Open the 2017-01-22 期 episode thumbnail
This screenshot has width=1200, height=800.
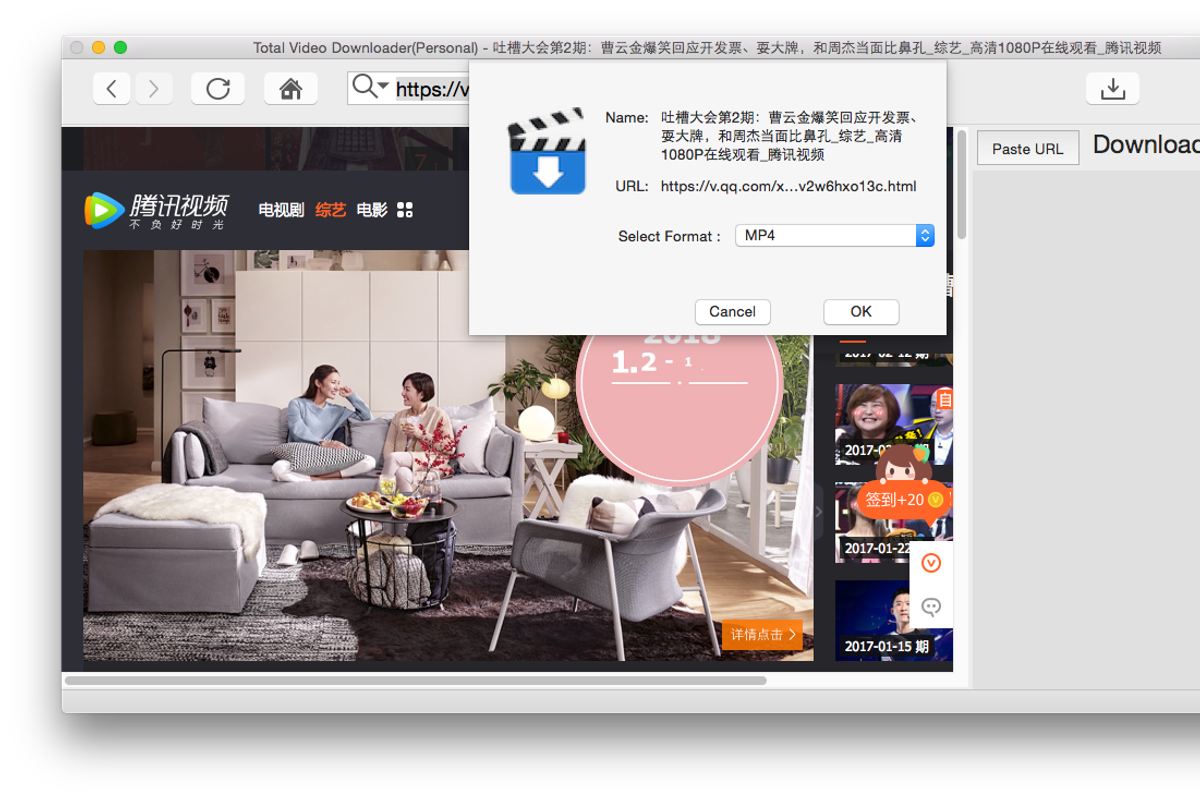(893, 523)
